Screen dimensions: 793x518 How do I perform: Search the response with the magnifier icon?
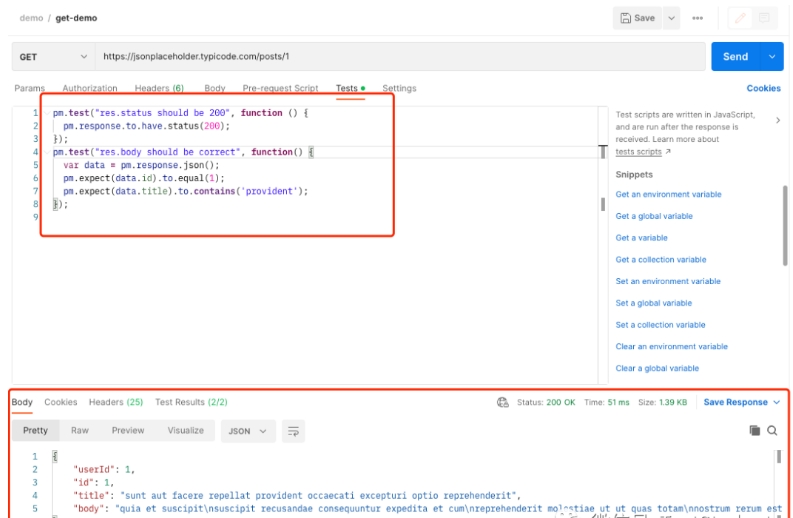click(772, 430)
